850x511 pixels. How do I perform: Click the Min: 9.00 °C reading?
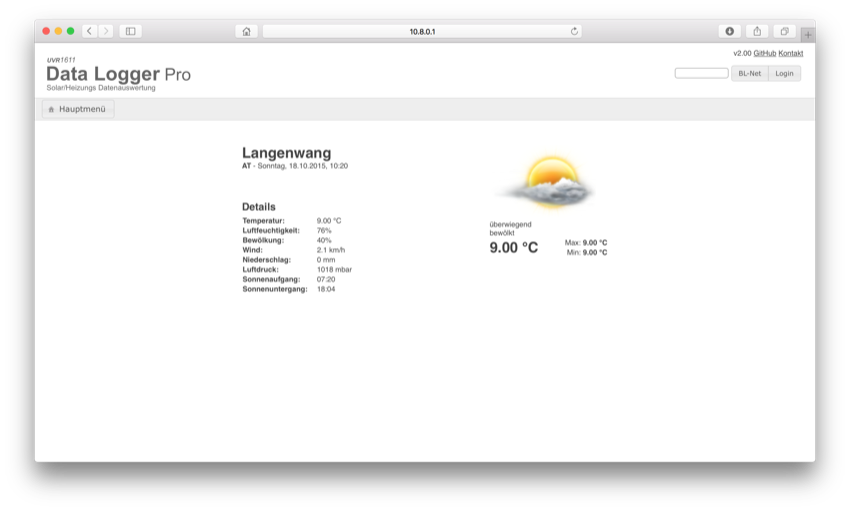tap(587, 253)
